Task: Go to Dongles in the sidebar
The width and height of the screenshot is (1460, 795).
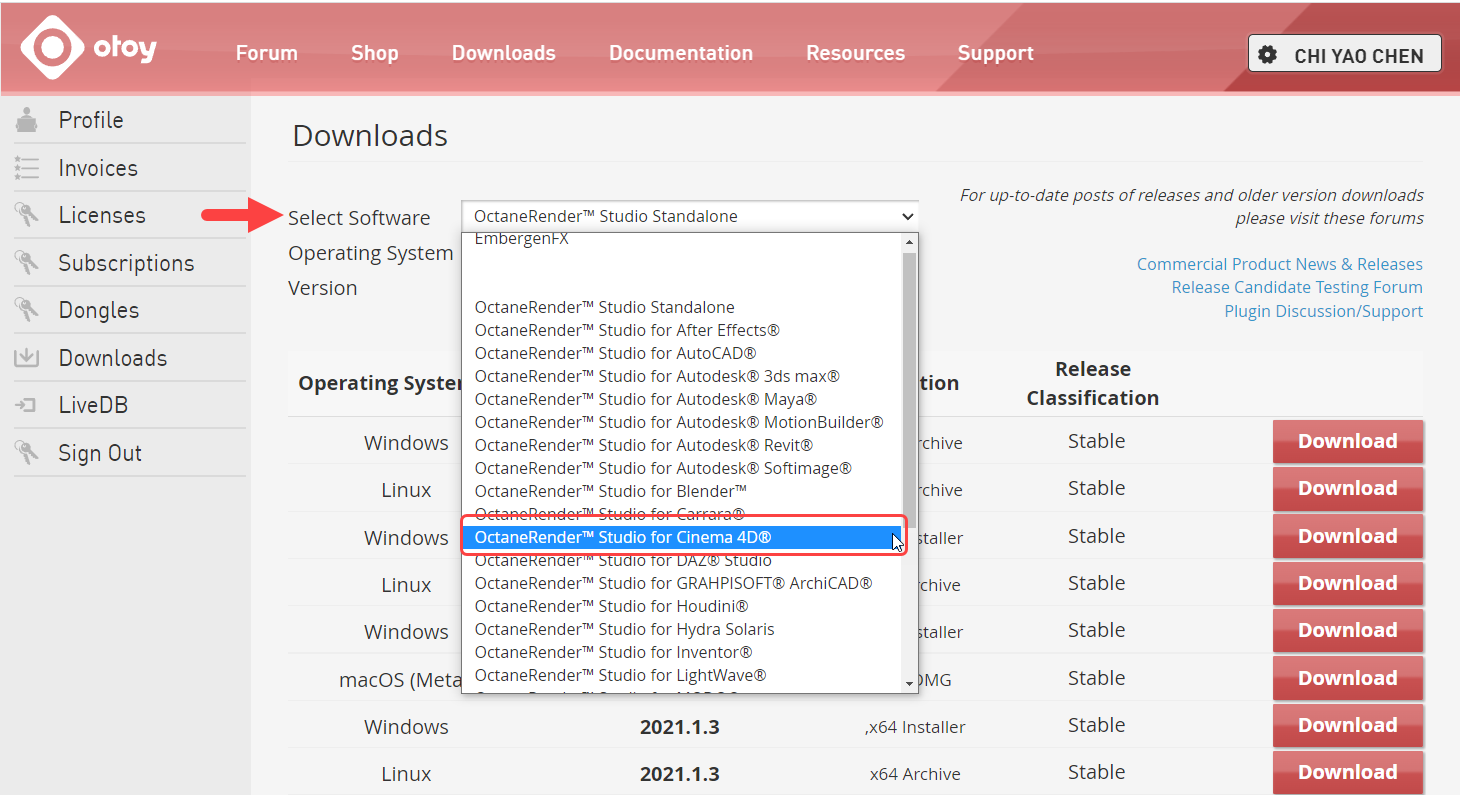Action: pyautogui.click(x=99, y=310)
